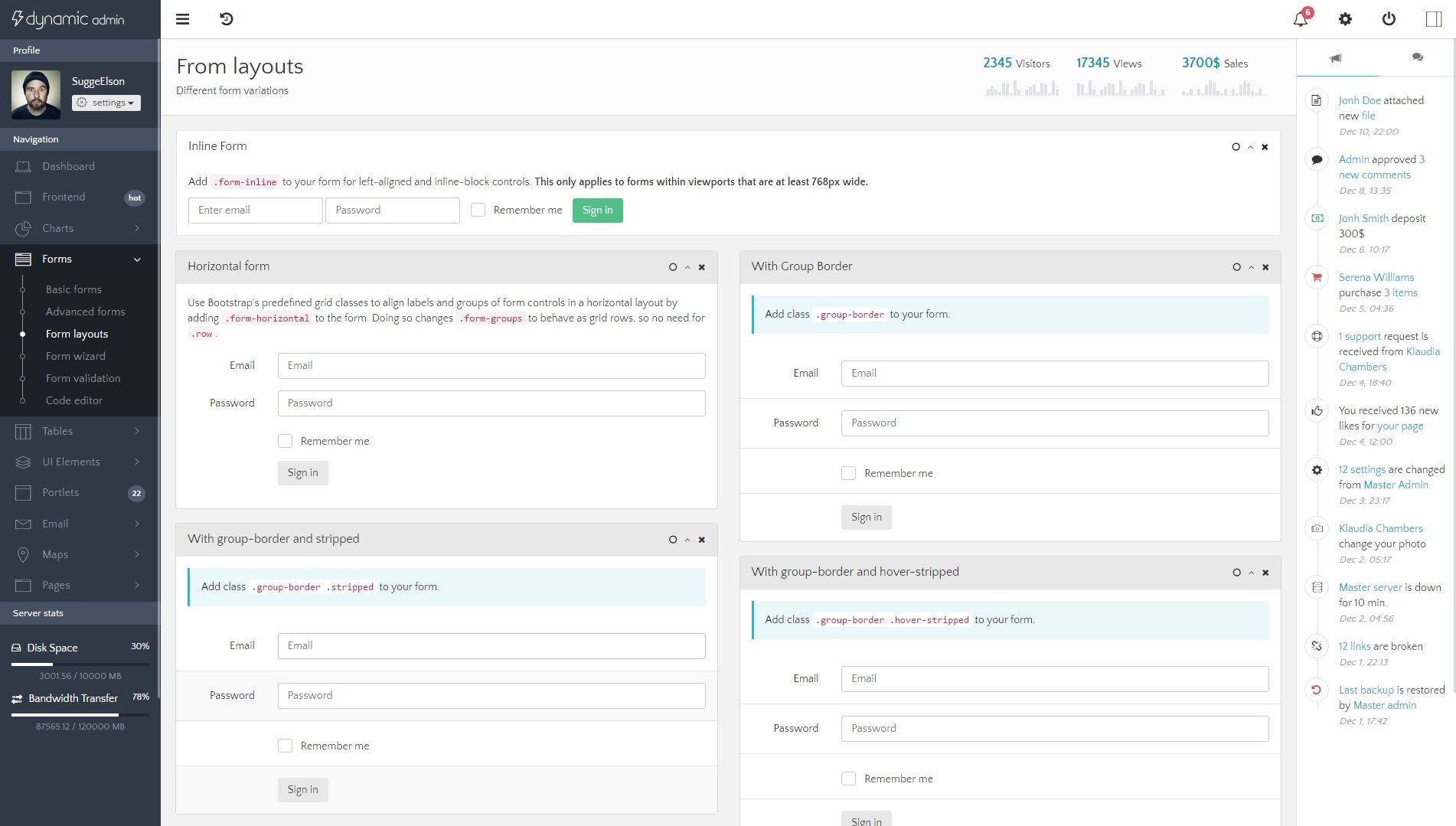Image resolution: width=1456 pixels, height=826 pixels.
Task: Open the settings gear in the header
Action: 1345,19
